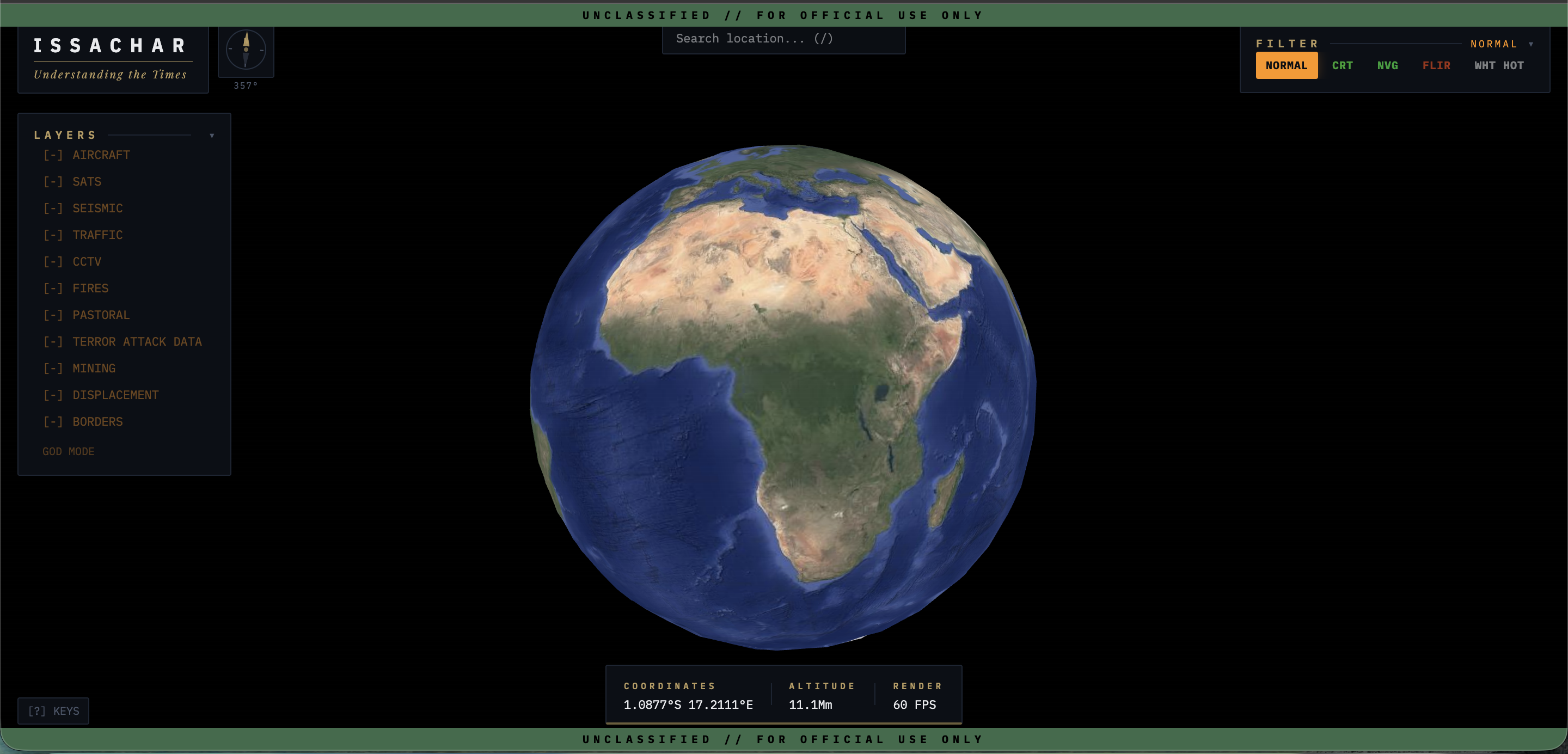Activate GOD MODE

(68, 452)
